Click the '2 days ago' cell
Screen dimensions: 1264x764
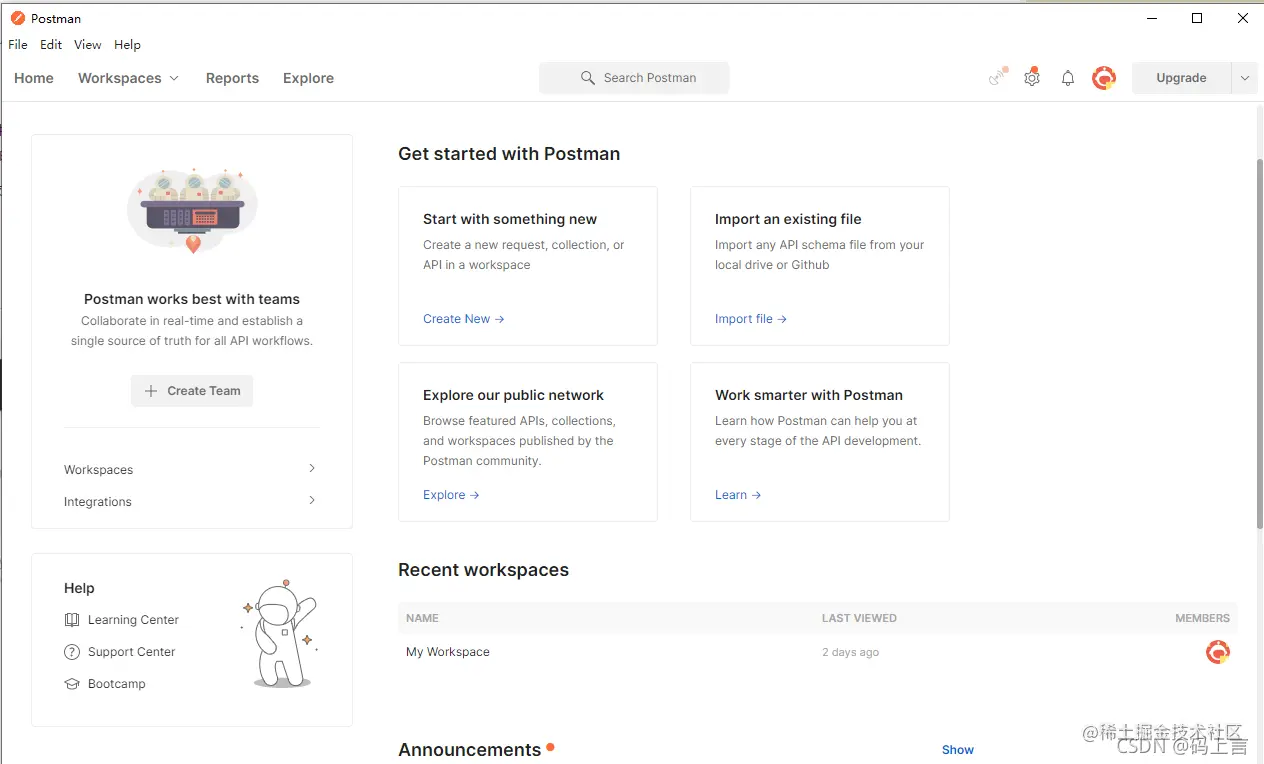(x=850, y=652)
